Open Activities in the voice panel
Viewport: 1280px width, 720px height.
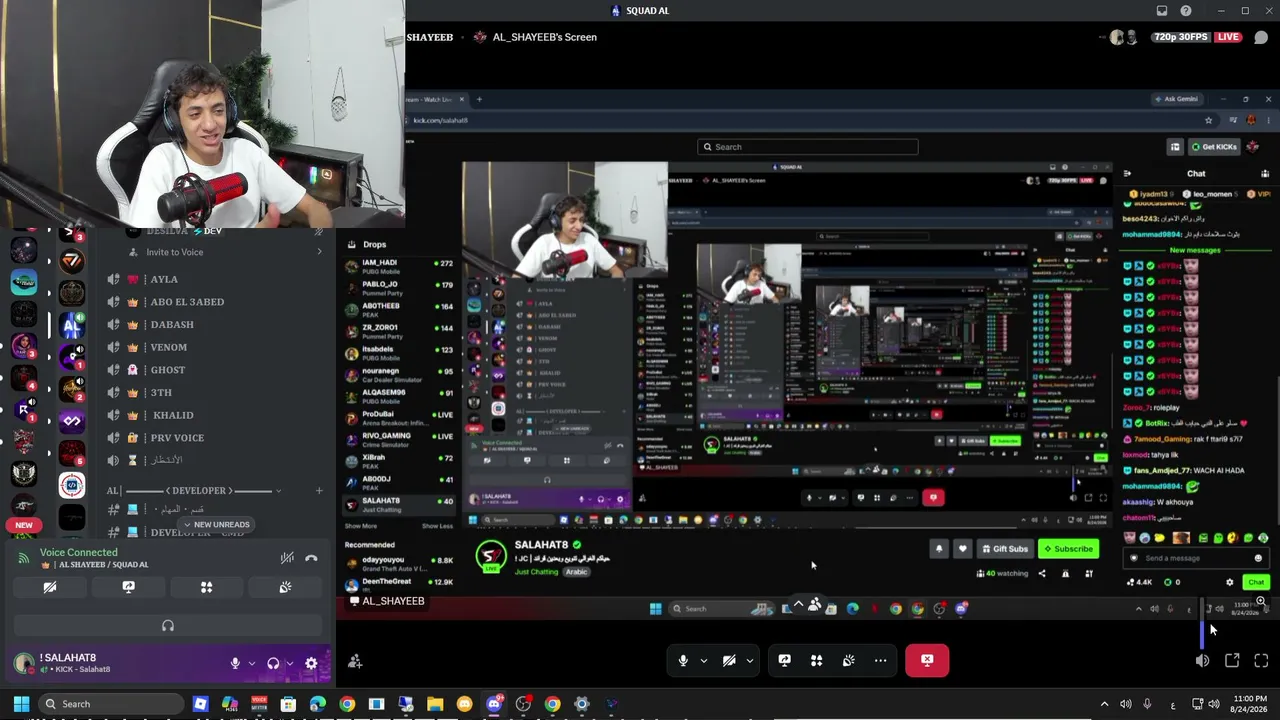pyautogui.click(x=206, y=587)
